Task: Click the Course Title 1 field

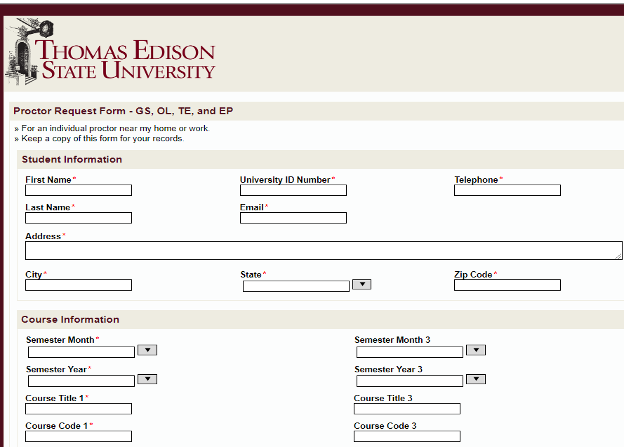Action: [x=78, y=409]
